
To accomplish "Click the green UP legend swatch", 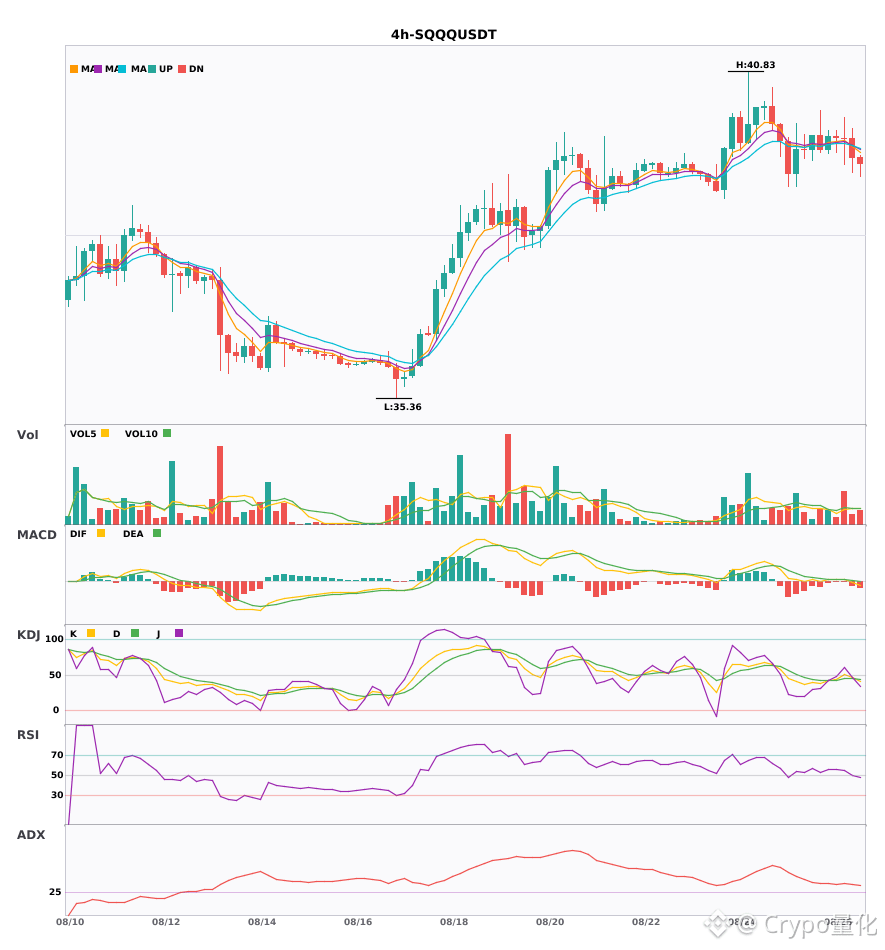I will (x=152, y=69).
